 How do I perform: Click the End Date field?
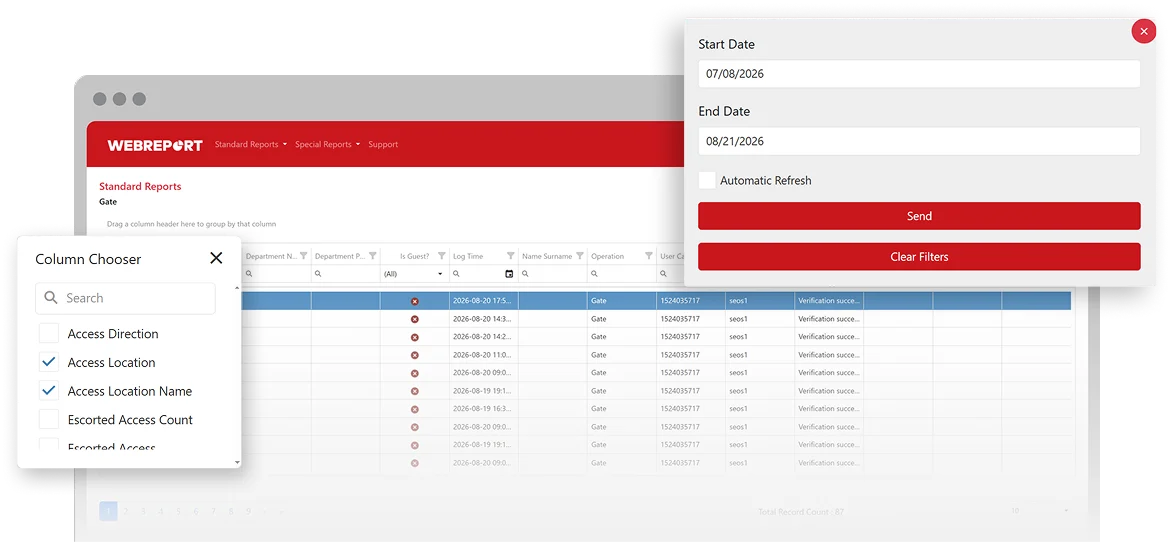[919, 141]
